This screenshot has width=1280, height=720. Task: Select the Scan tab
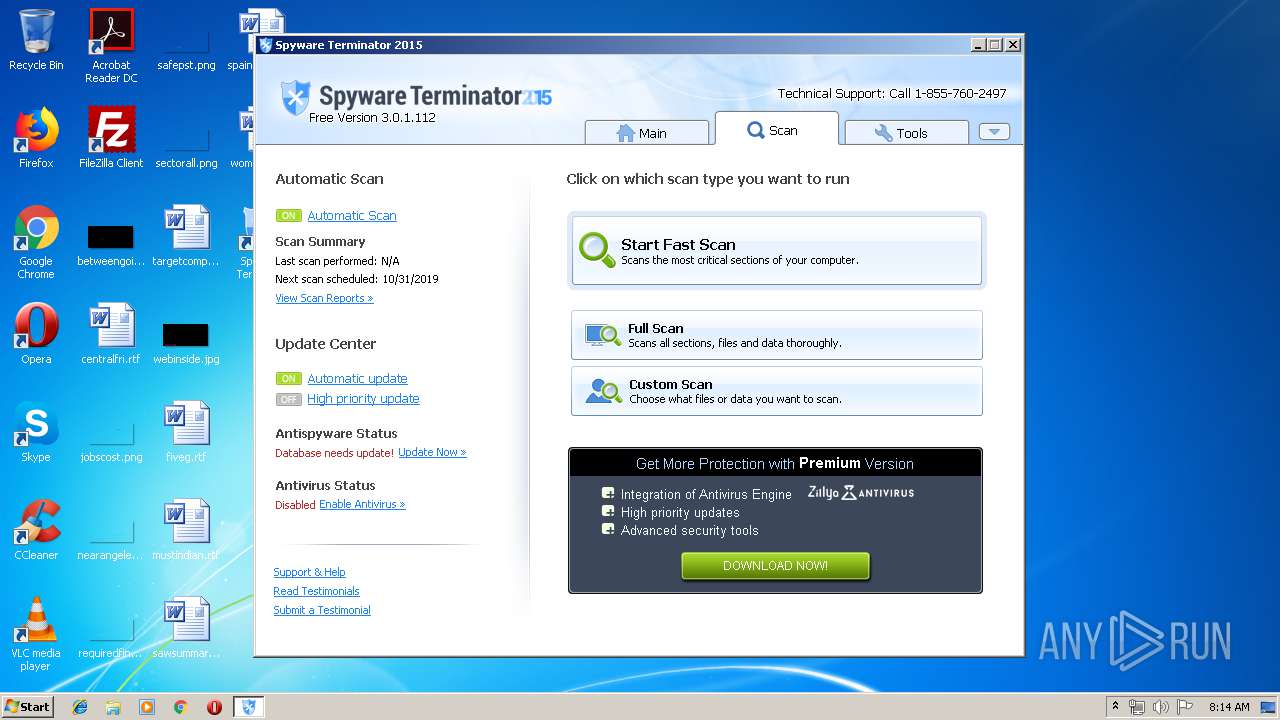tap(776, 130)
